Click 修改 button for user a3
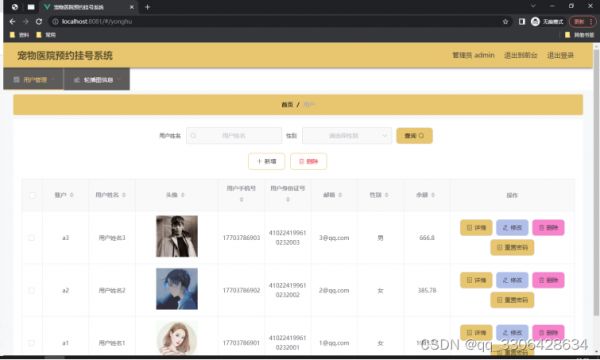The image size is (600, 360). (512, 228)
